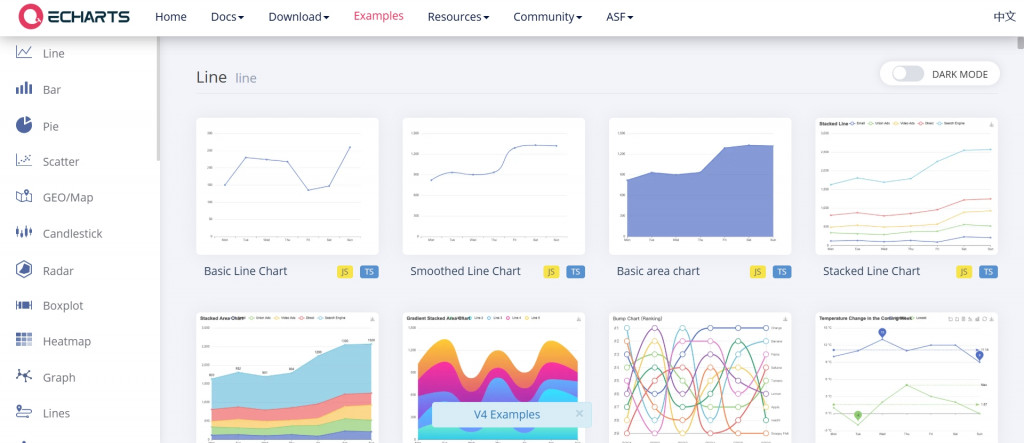This screenshot has width=1024, height=443.
Task: Open JS version of Basic Line Chart
Action: click(345, 272)
